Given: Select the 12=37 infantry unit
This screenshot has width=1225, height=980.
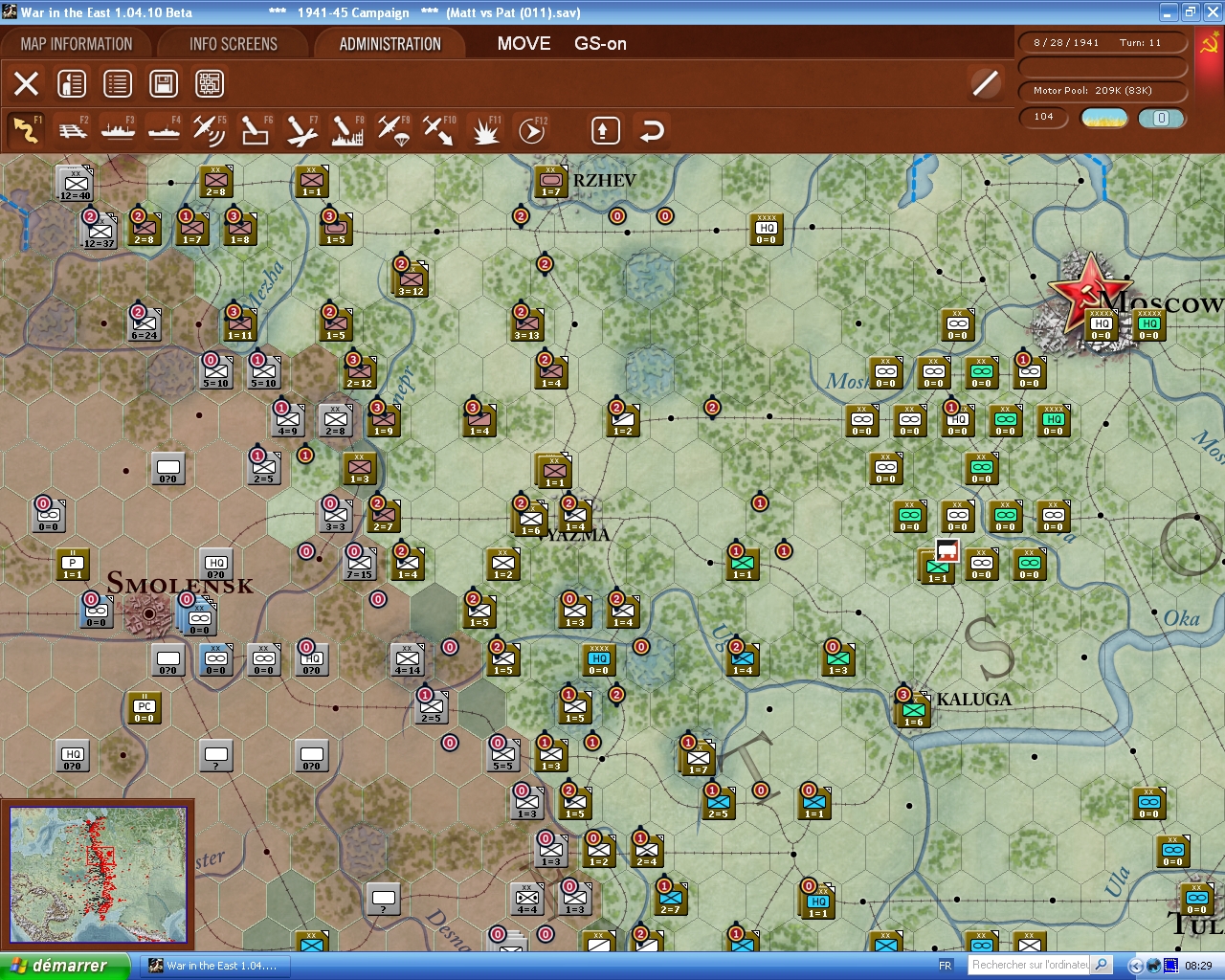Looking at the screenshot, I should pos(99,230).
